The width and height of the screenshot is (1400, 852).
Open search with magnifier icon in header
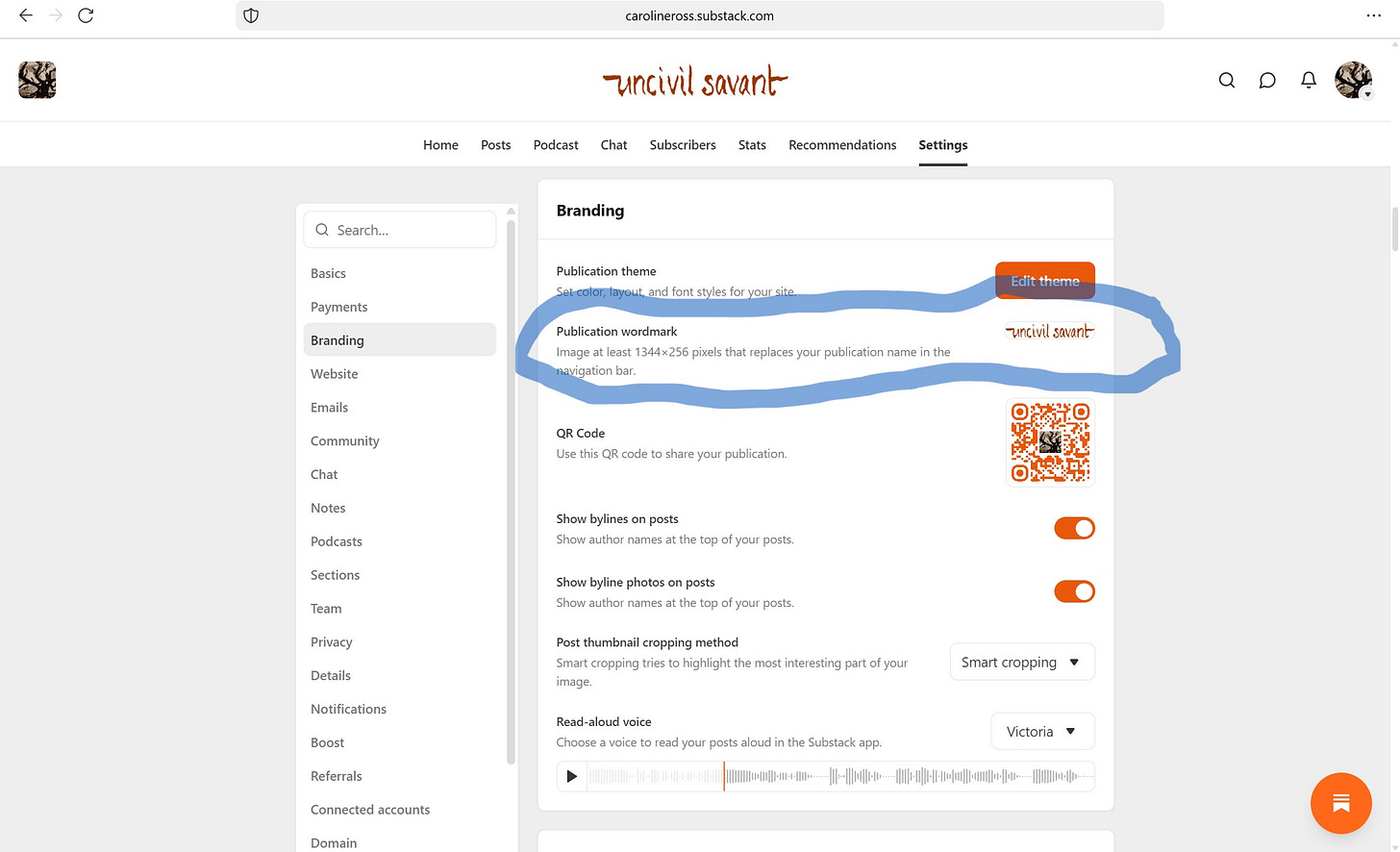click(x=1227, y=81)
